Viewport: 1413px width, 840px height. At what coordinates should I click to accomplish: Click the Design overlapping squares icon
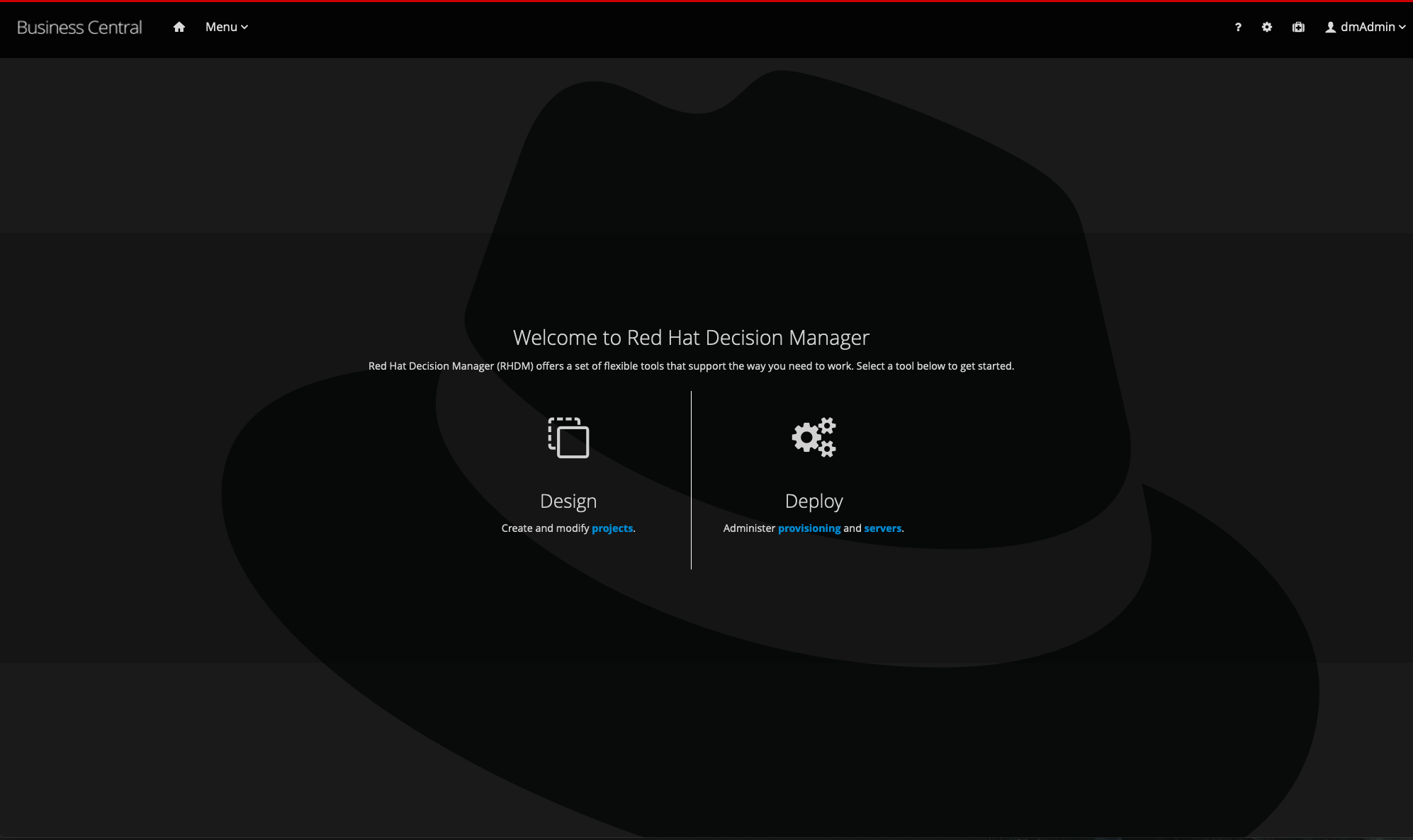568,438
